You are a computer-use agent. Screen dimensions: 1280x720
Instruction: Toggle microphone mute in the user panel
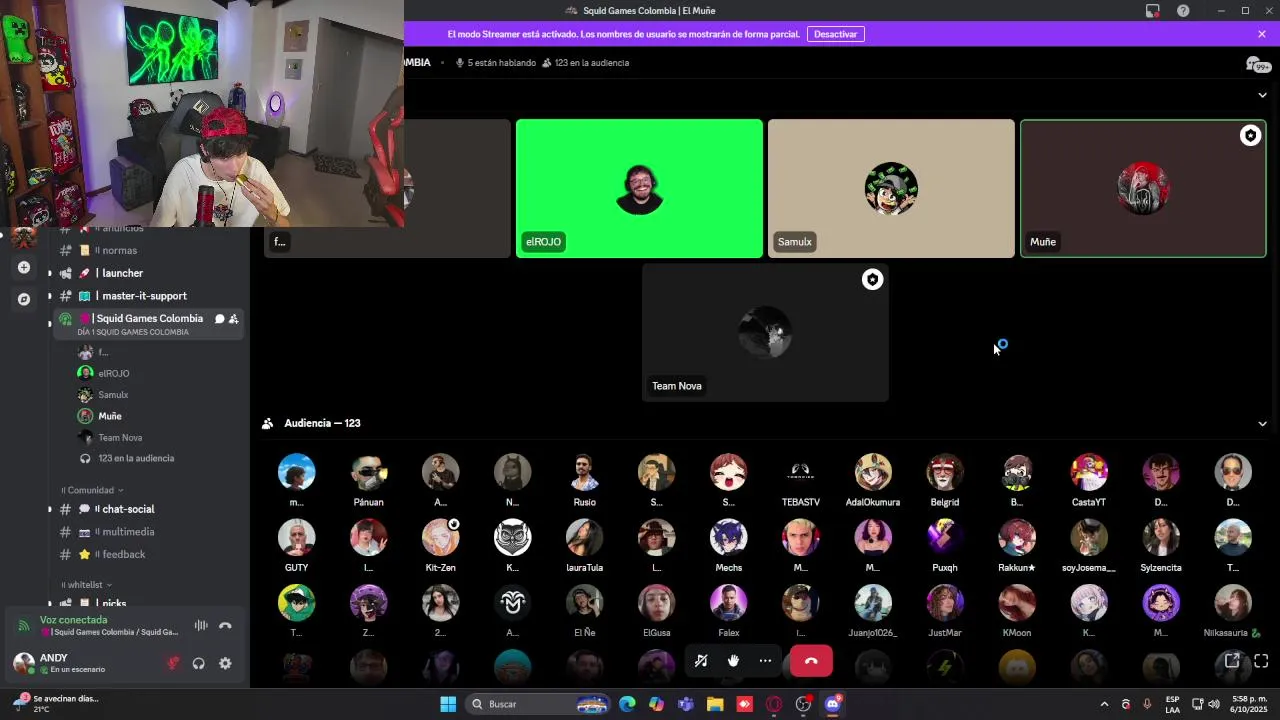pos(173,663)
